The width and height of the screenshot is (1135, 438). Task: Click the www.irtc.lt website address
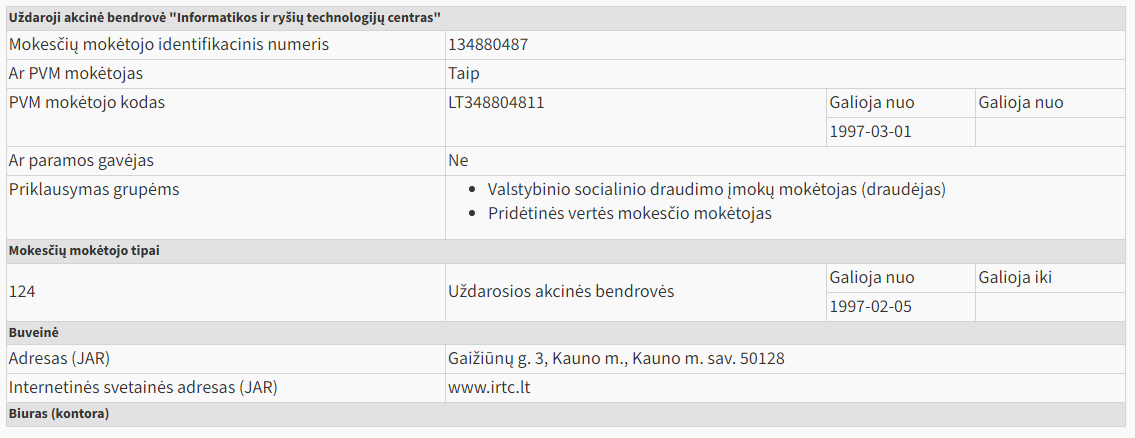pyautogui.click(x=489, y=387)
